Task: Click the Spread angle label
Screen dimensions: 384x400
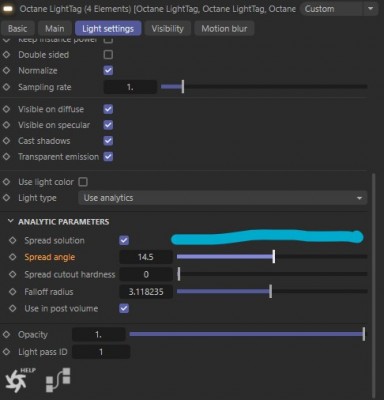Action: [x=50, y=257]
